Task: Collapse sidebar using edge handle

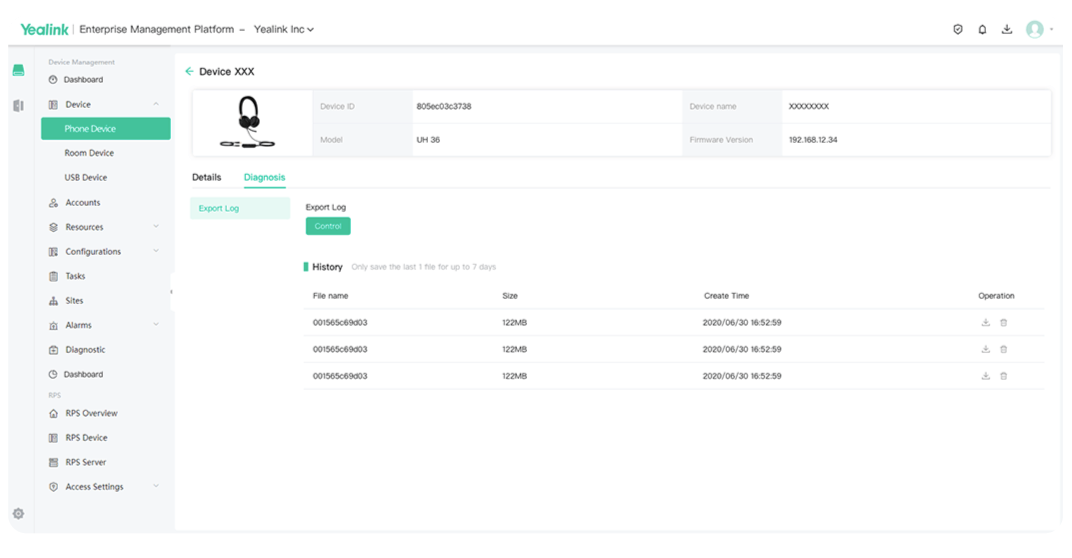Action: coord(172,292)
